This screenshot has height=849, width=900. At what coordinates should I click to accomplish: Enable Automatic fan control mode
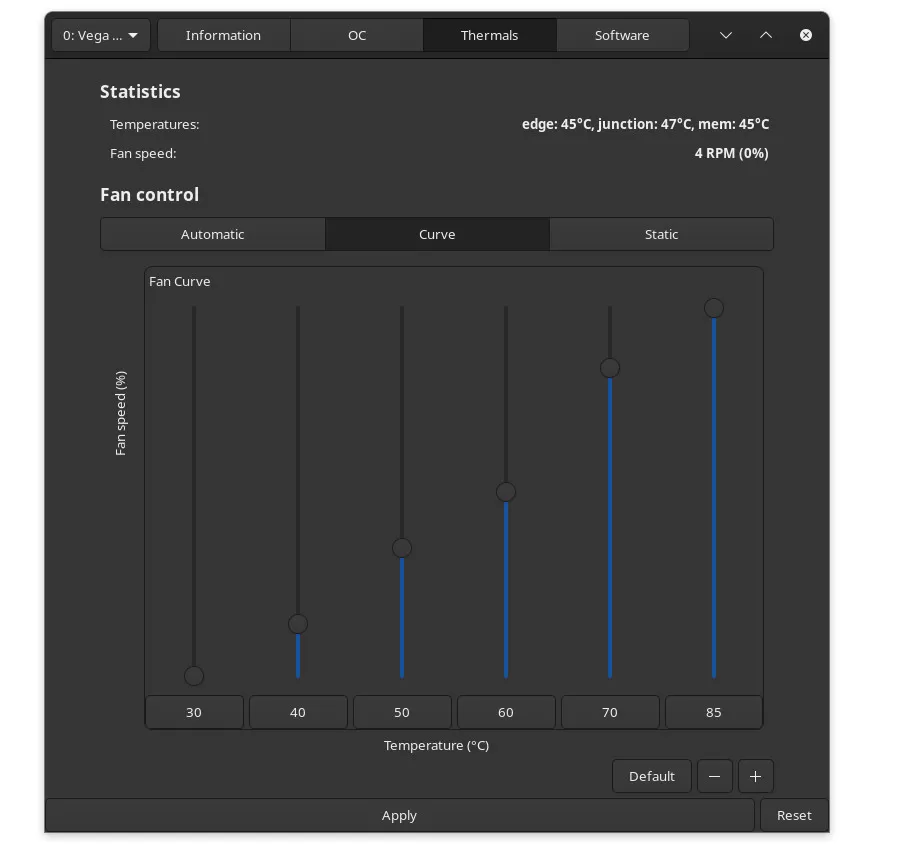click(x=212, y=234)
